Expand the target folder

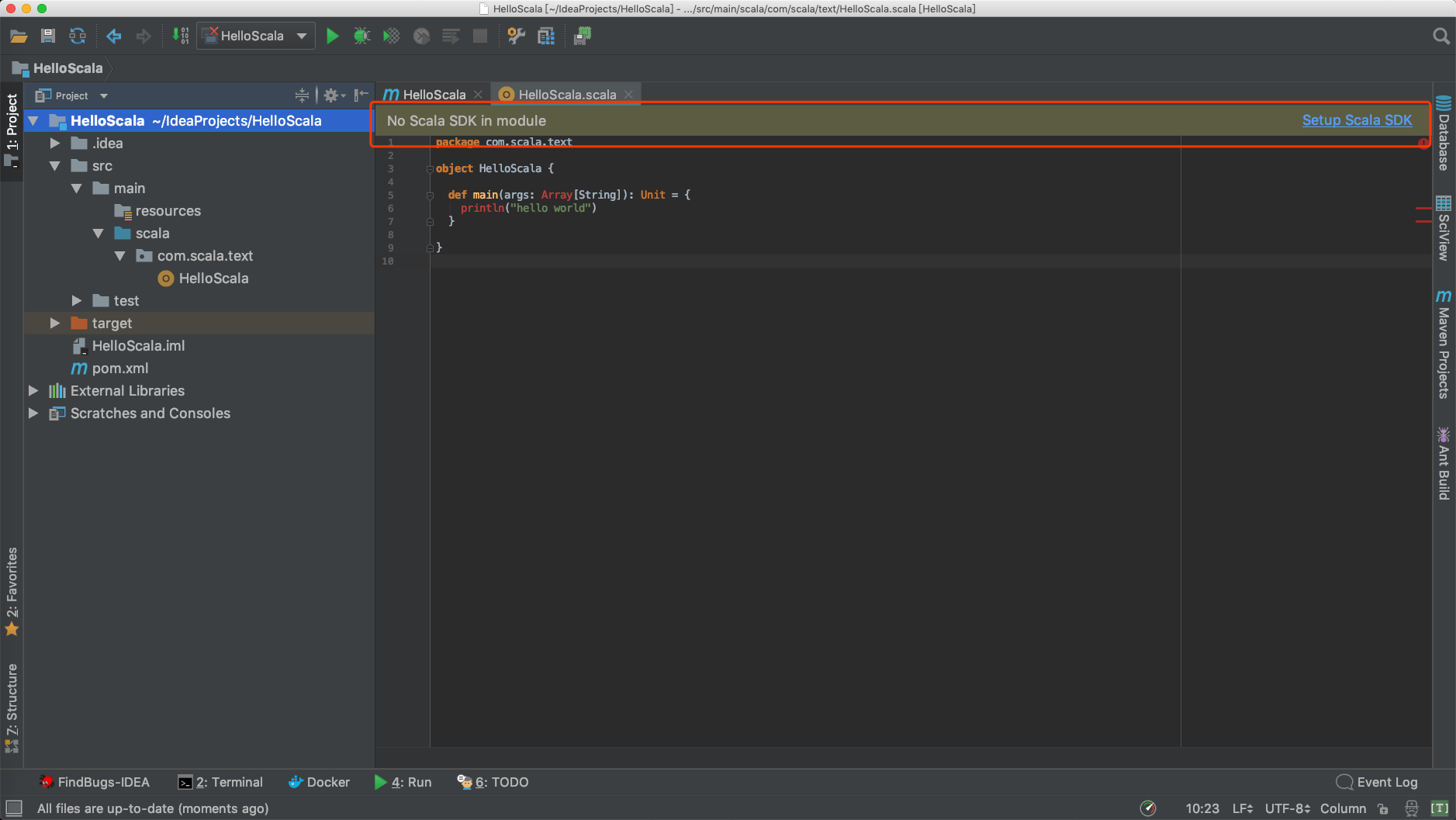pos(55,324)
